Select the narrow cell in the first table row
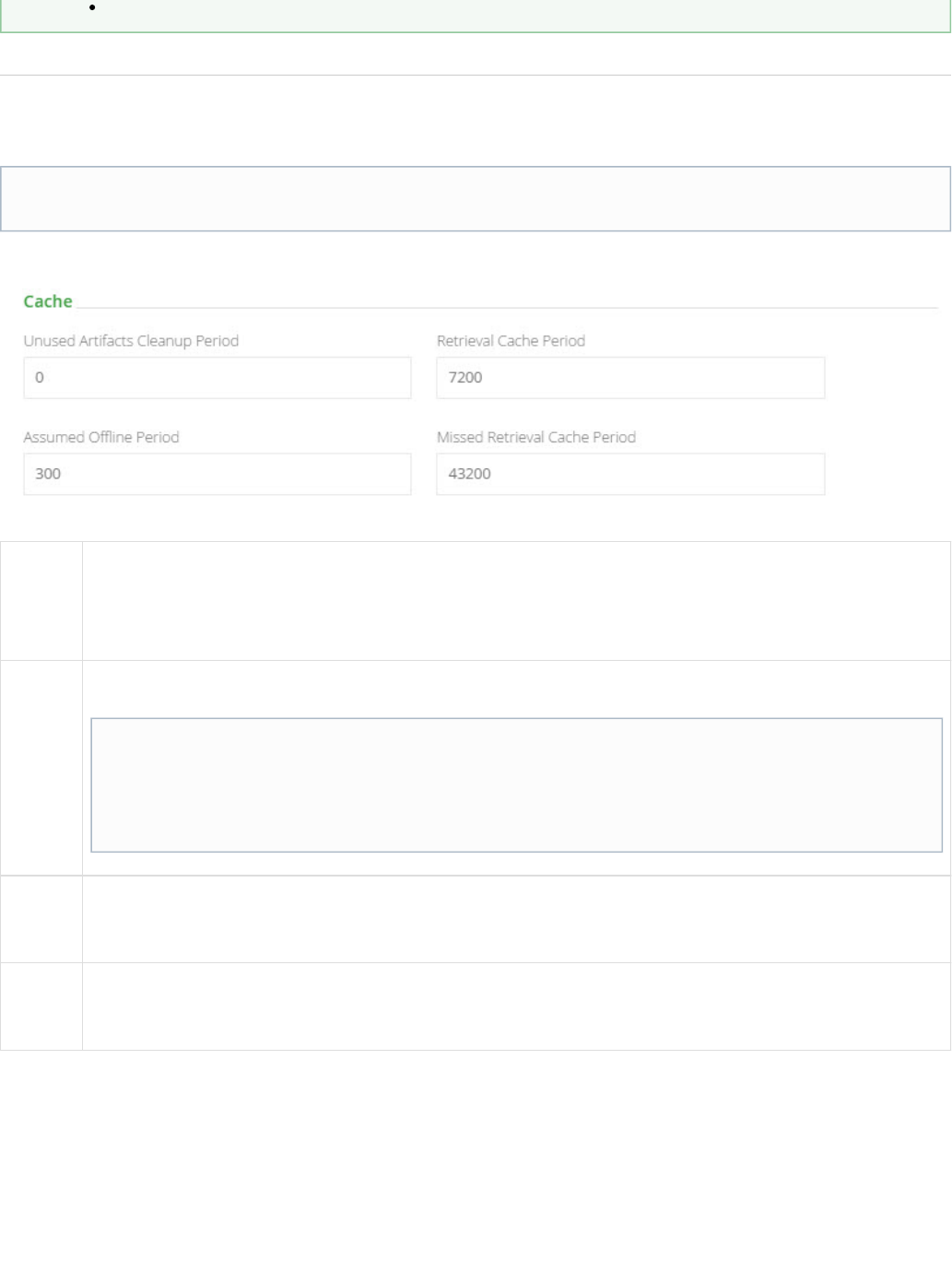The height and width of the screenshot is (1283, 952). 41,601
